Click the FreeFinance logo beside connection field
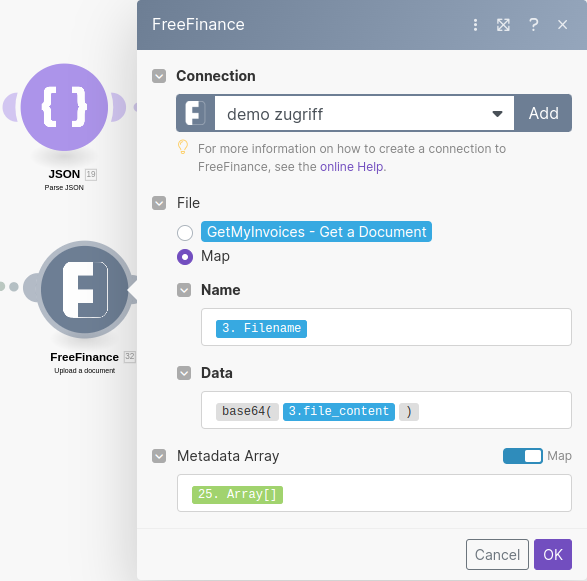587x581 pixels. [x=195, y=113]
